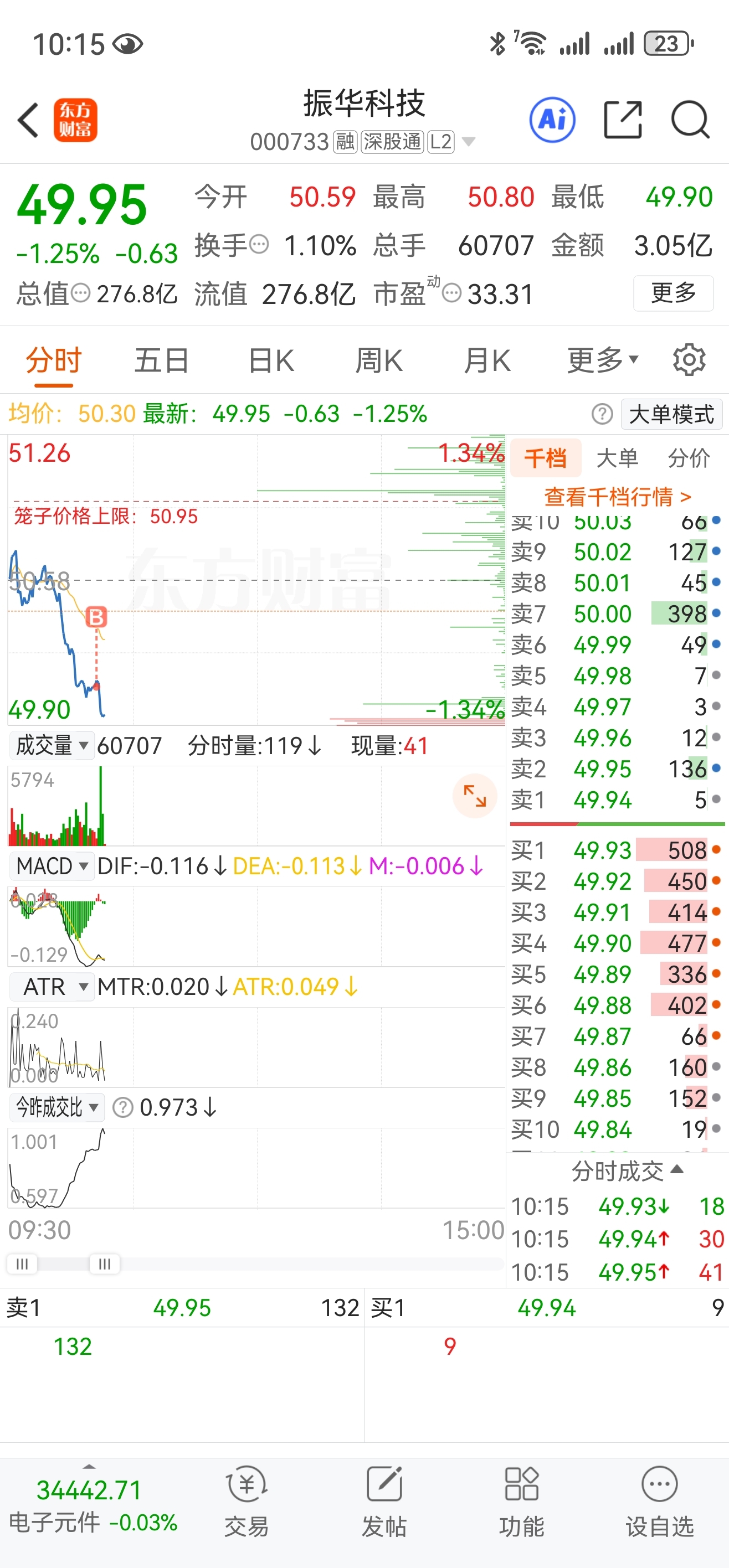Screen dimensions: 729x1568
Task: Tap the 市盈 info bubble icon
Action: tap(451, 293)
